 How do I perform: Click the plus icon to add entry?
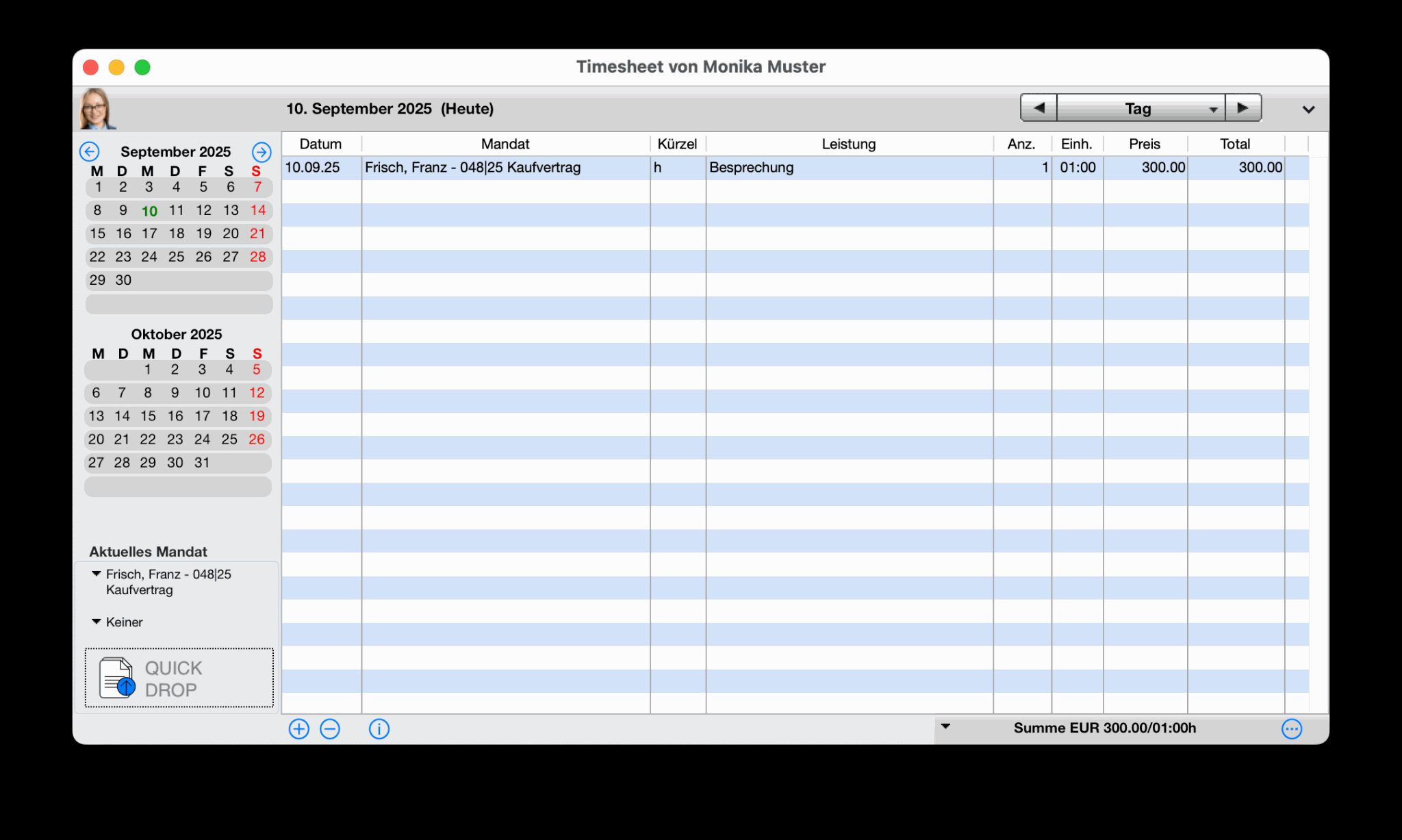(299, 729)
